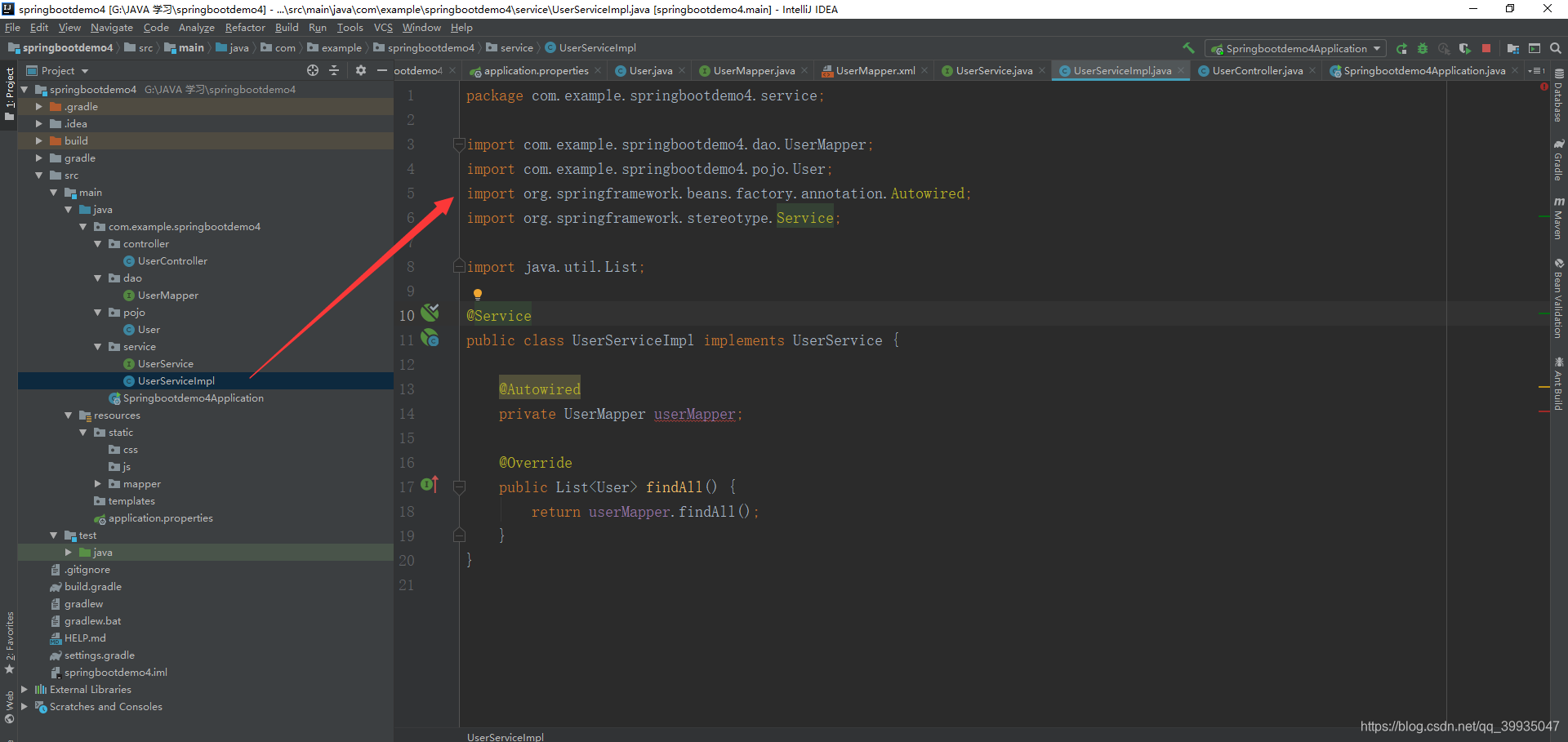Select settings.gradle file in tree
This screenshot has height=742, width=1568.
[x=99, y=655]
